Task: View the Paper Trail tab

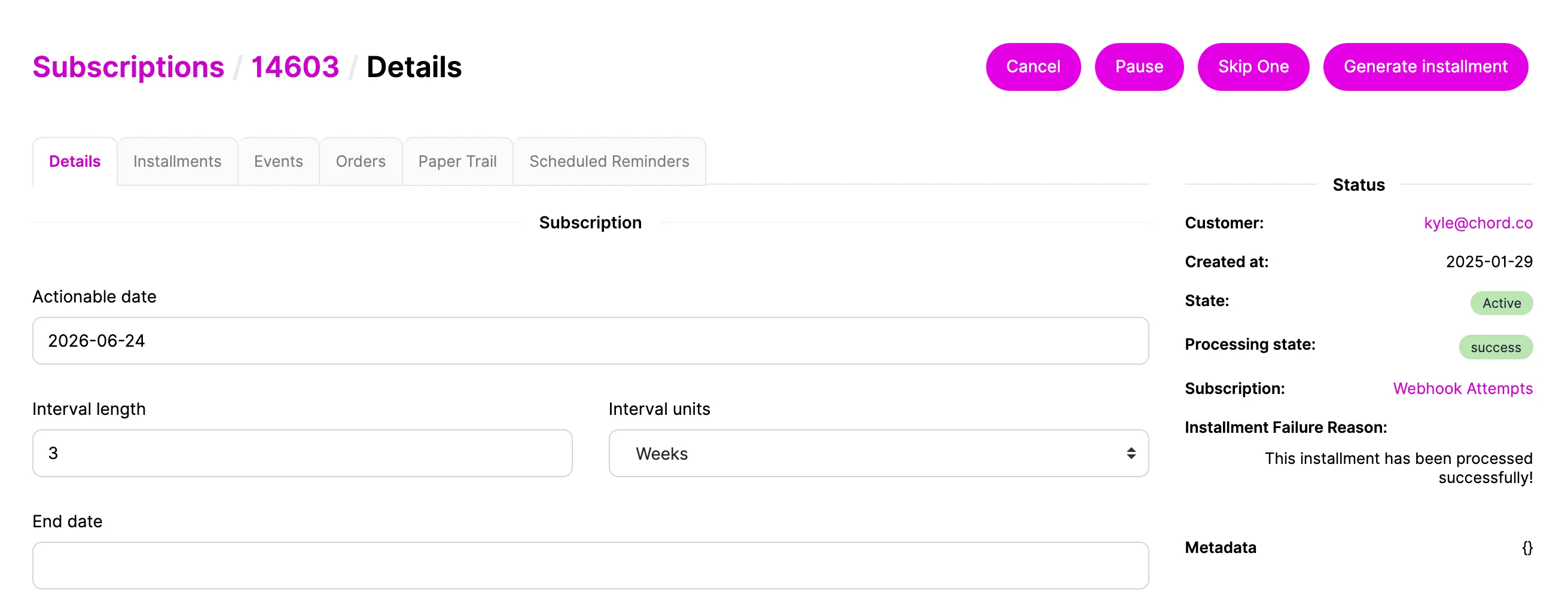Action: 457,161
